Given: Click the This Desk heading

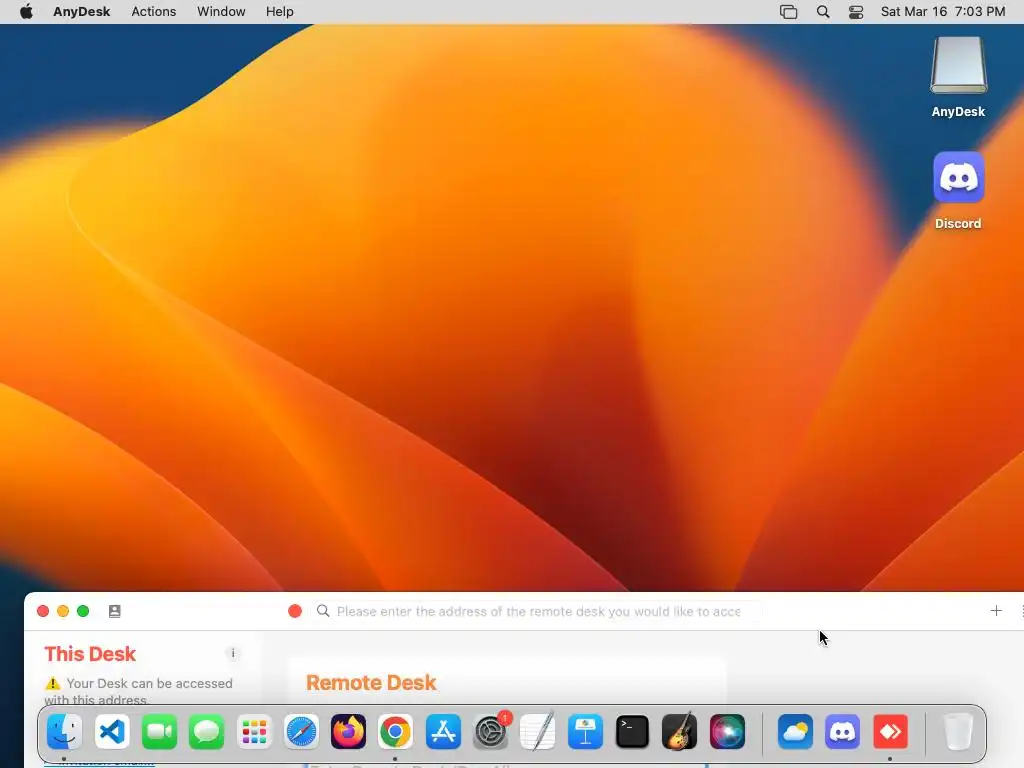Looking at the screenshot, I should pyautogui.click(x=90, y=654).
